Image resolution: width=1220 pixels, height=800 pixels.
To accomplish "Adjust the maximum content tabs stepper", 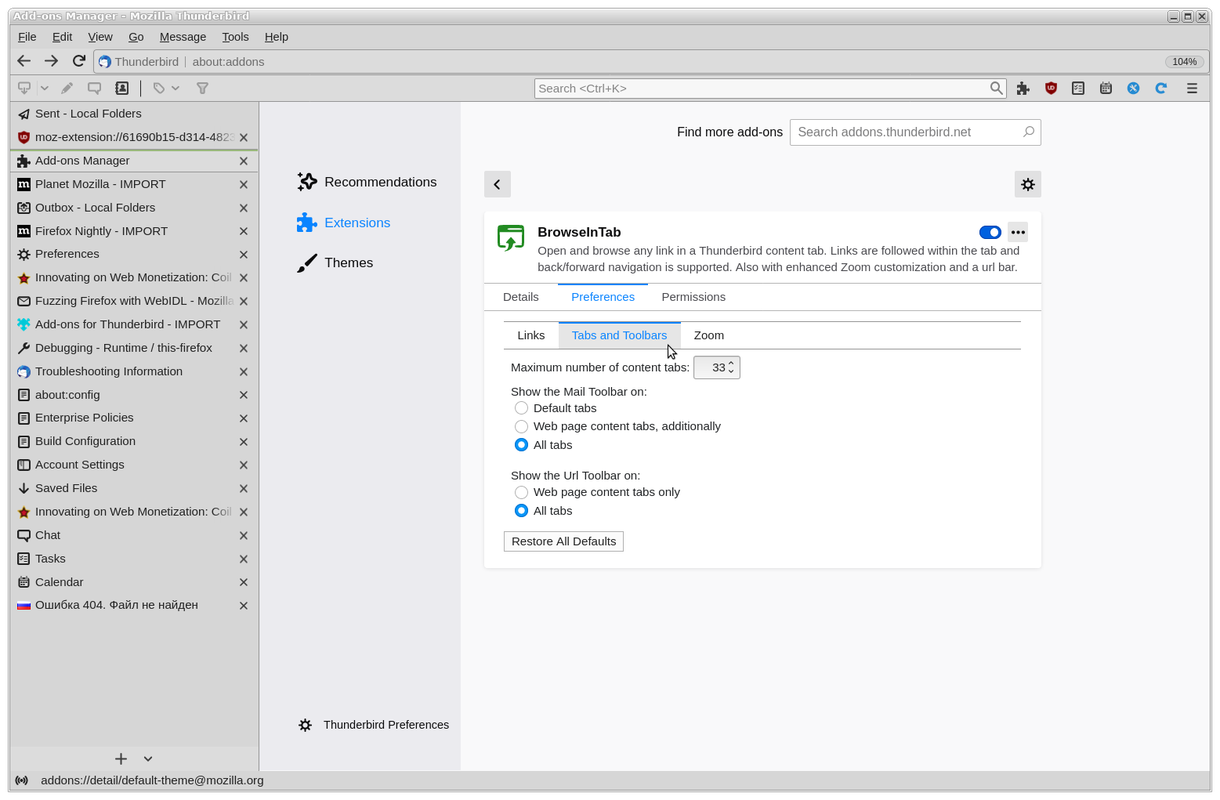I will tap(717, 368).
